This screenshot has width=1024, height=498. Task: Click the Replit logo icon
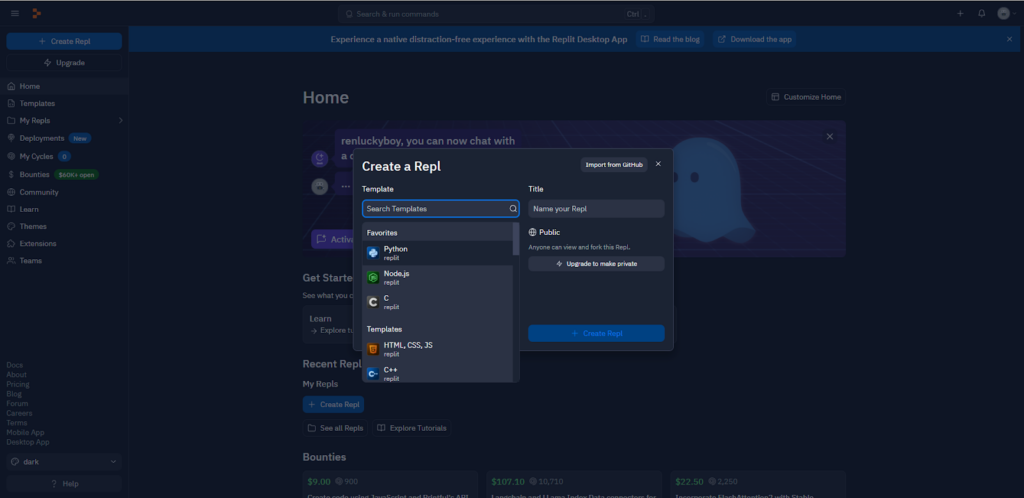pos(37,13)
